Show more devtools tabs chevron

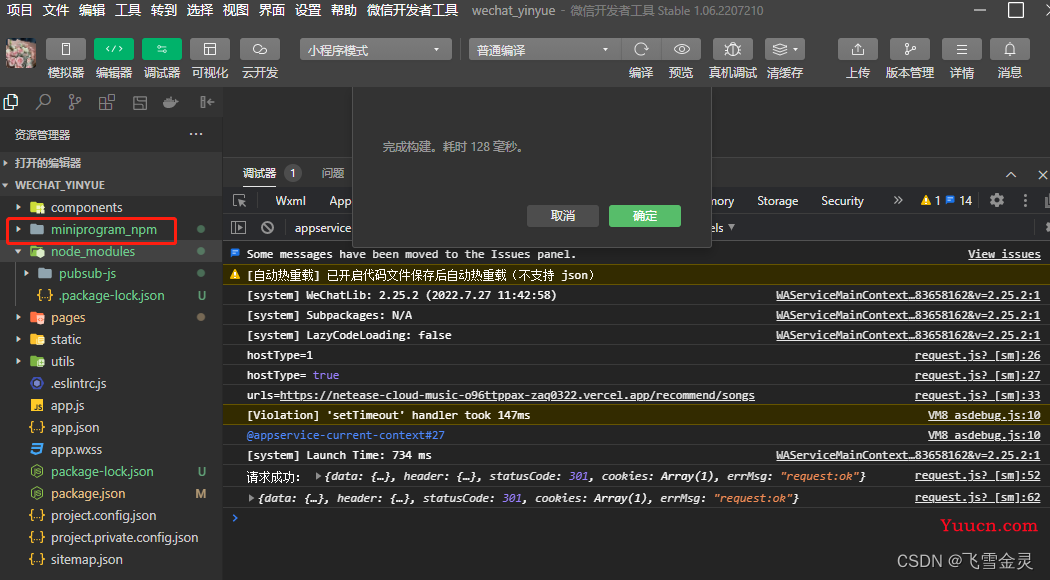[x=898, y=200]
